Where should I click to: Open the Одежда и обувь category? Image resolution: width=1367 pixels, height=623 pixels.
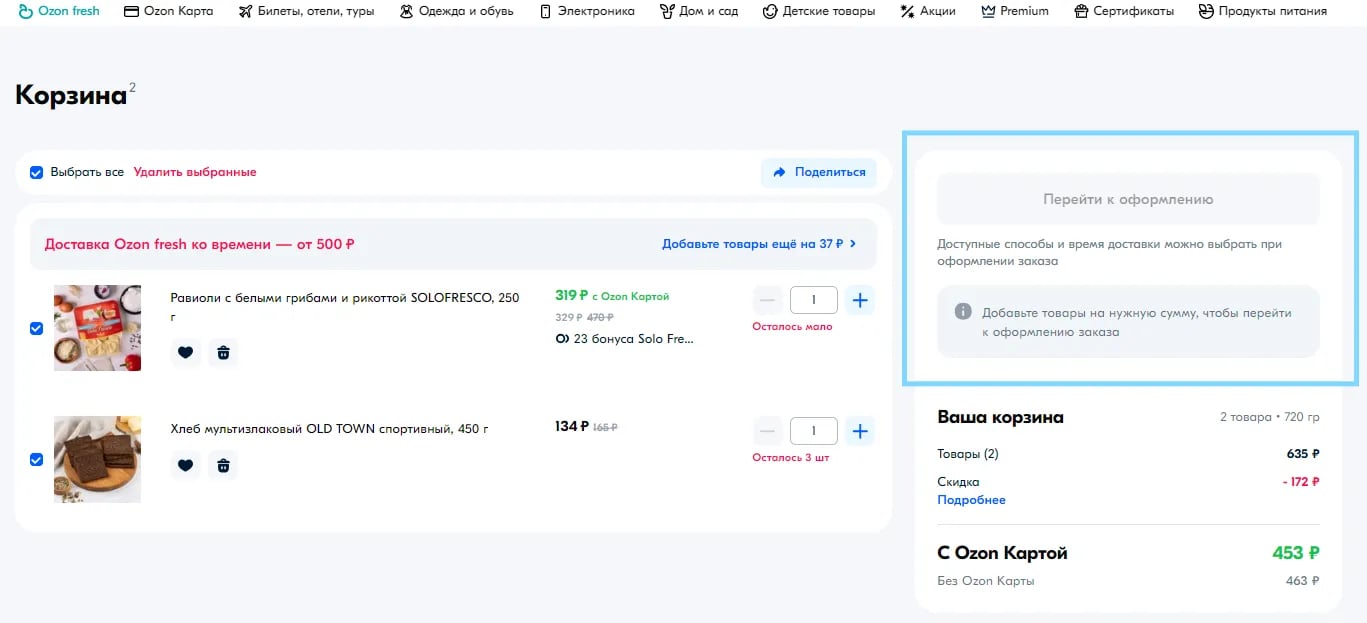tap(456, 11)
